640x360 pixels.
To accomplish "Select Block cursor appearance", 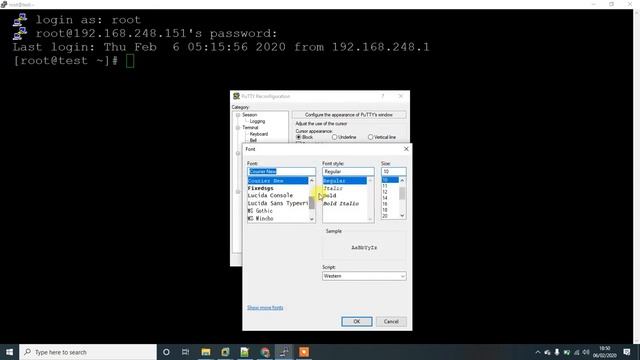I will 304,137.
